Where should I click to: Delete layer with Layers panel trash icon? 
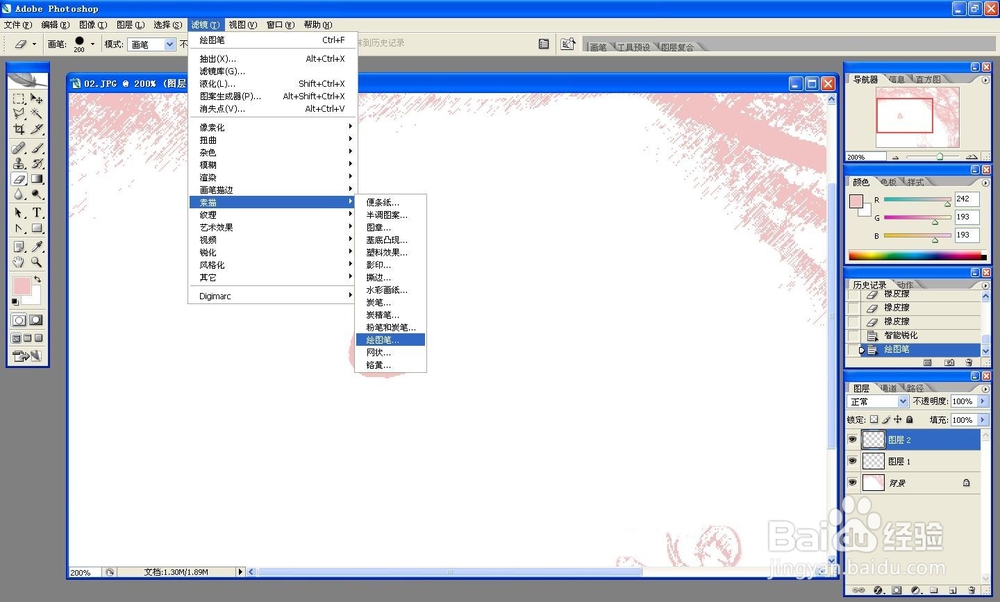(x=971, y=590)
